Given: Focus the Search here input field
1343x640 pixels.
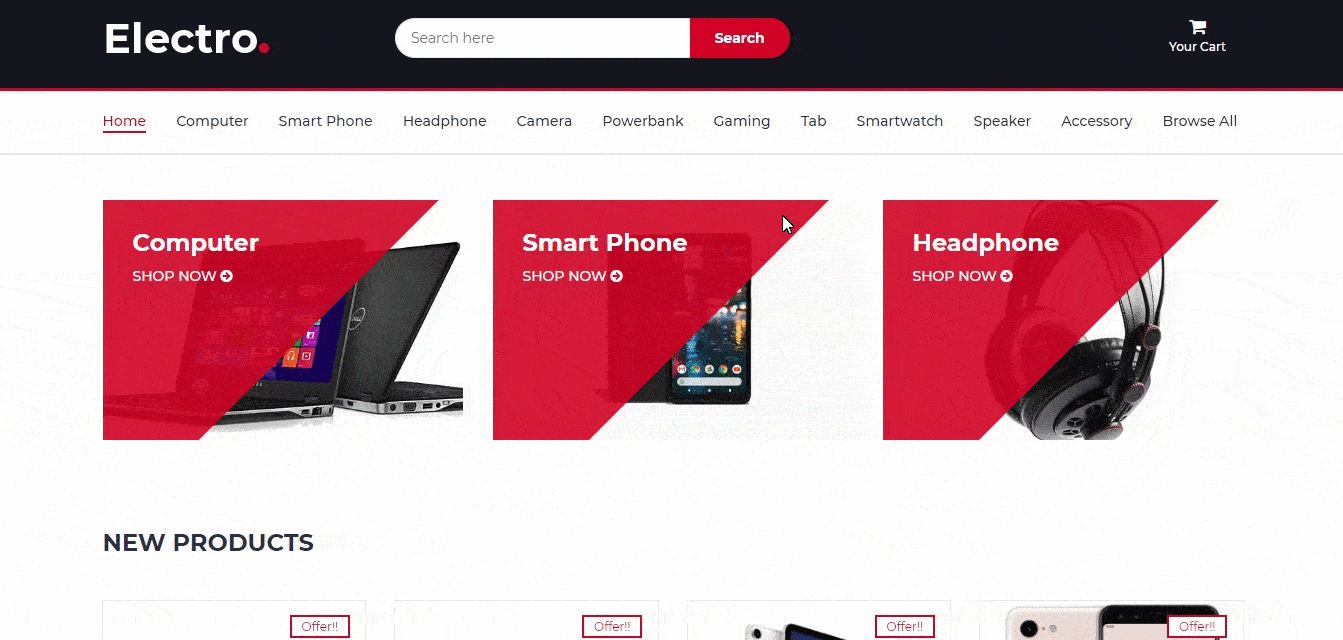Looking at the screenshot, I should [x=543, y=38].
